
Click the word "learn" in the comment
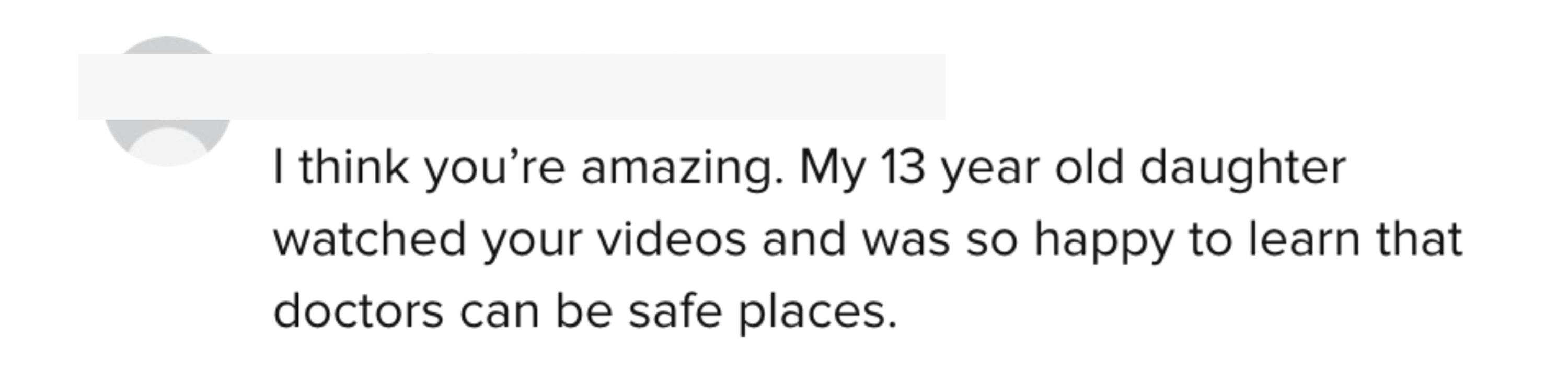[x=1305, y=238]
